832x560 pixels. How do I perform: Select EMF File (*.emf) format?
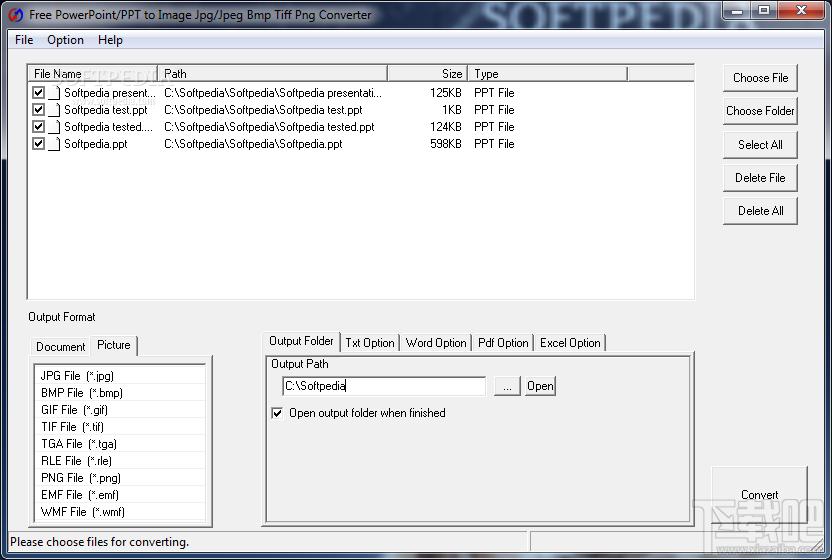[x=119, y=495]
